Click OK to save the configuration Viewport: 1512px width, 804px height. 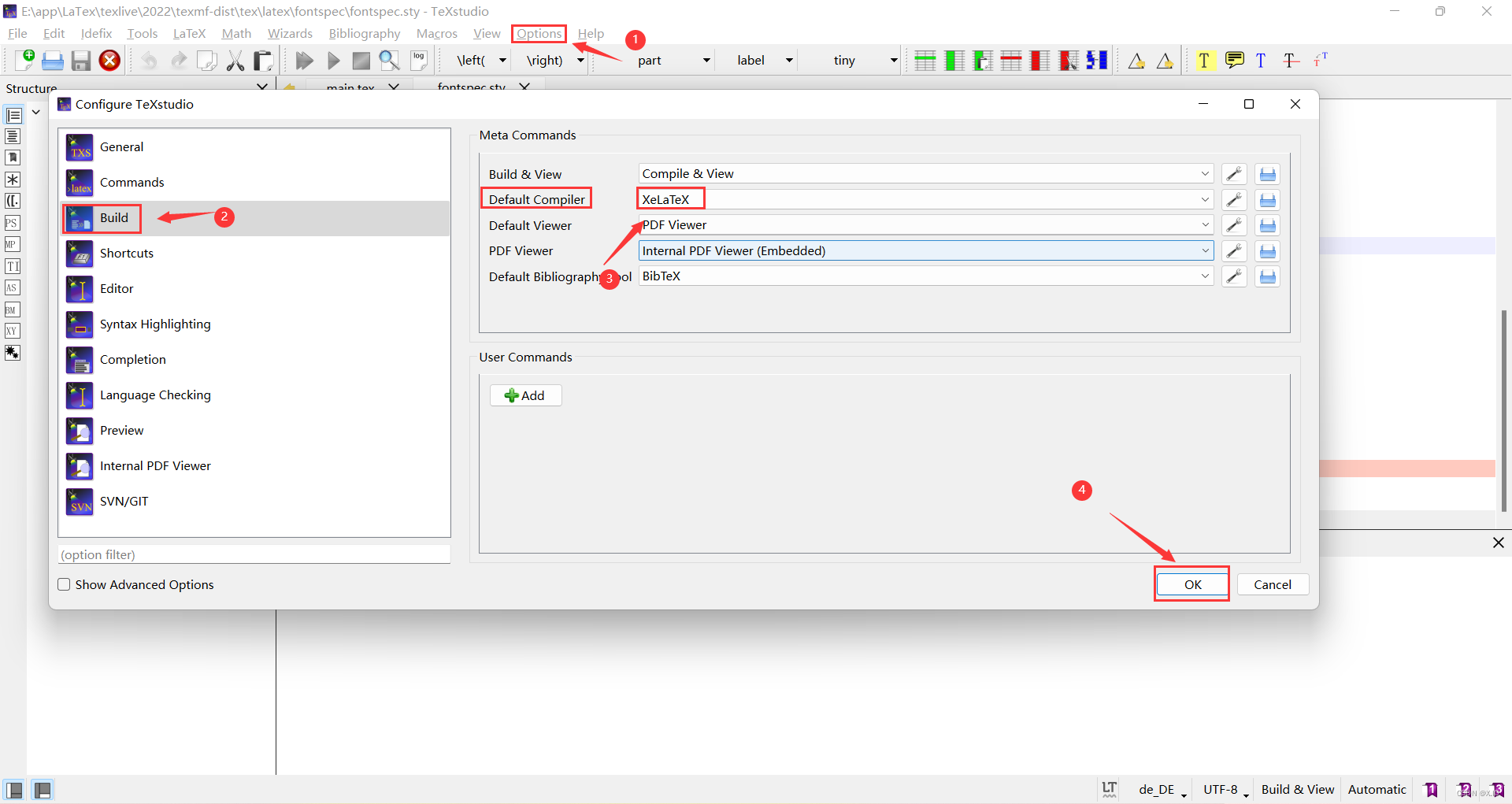coord(1191,584)
